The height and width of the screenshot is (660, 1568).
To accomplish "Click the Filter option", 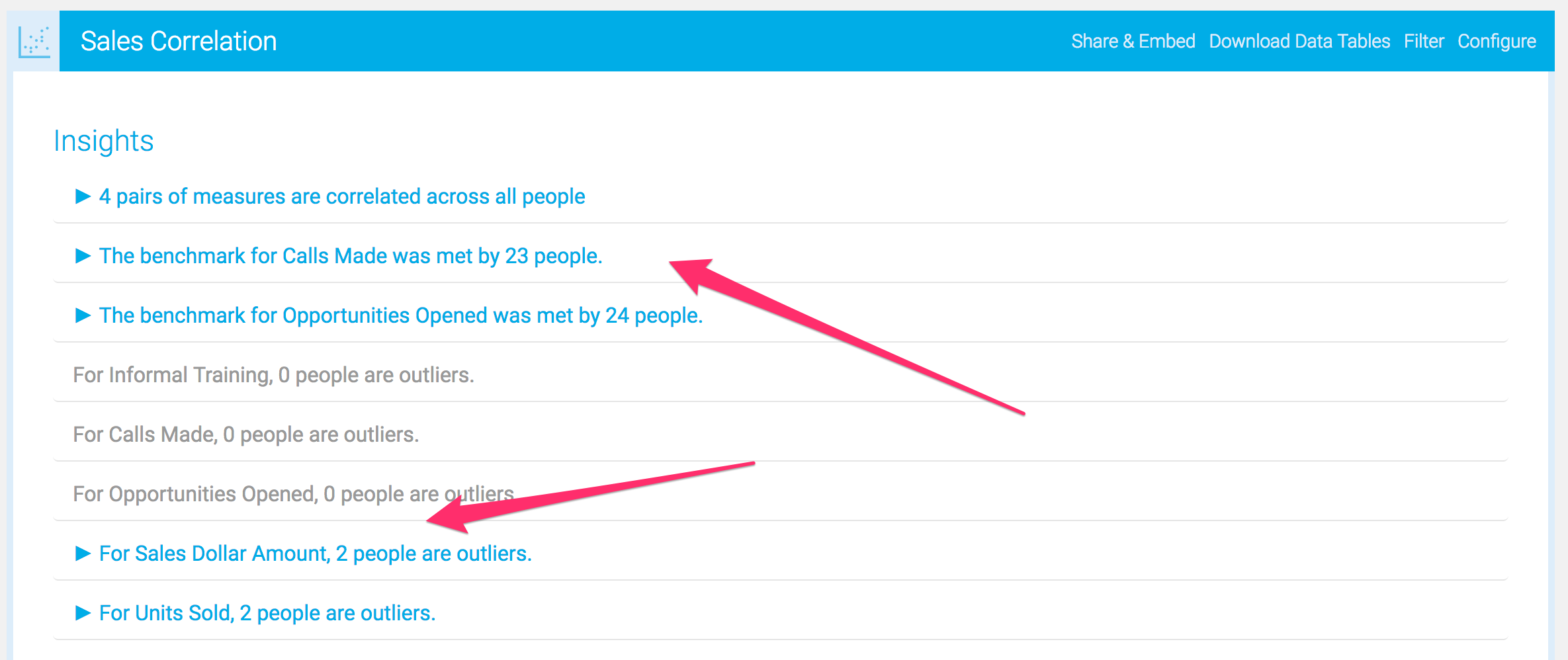I will coord(1424,42).
